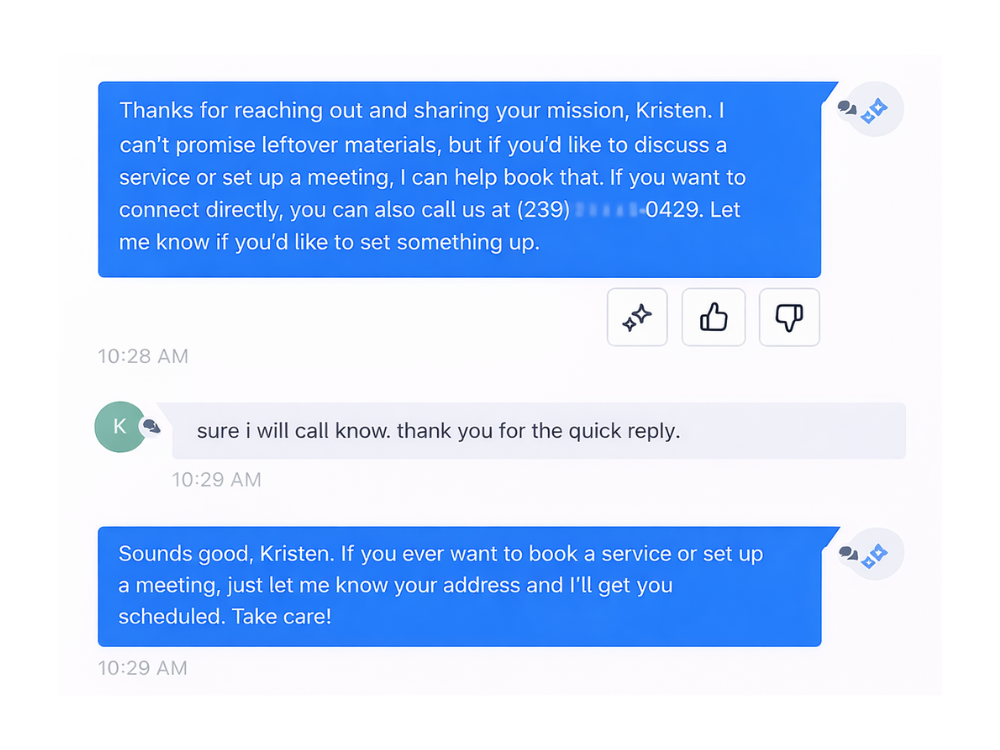Click the chat badge on Kristen's avatar

click(x=151, y=427)
